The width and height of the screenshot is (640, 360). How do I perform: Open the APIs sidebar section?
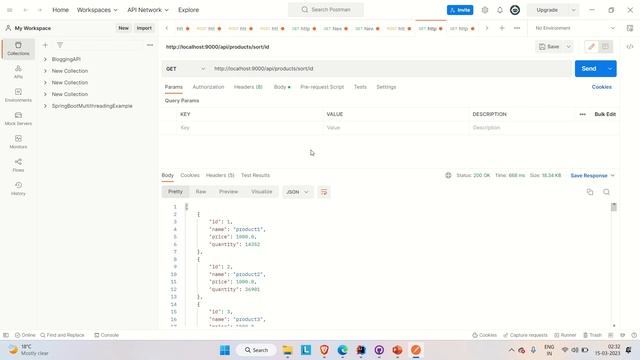click(x=18, y=71)
